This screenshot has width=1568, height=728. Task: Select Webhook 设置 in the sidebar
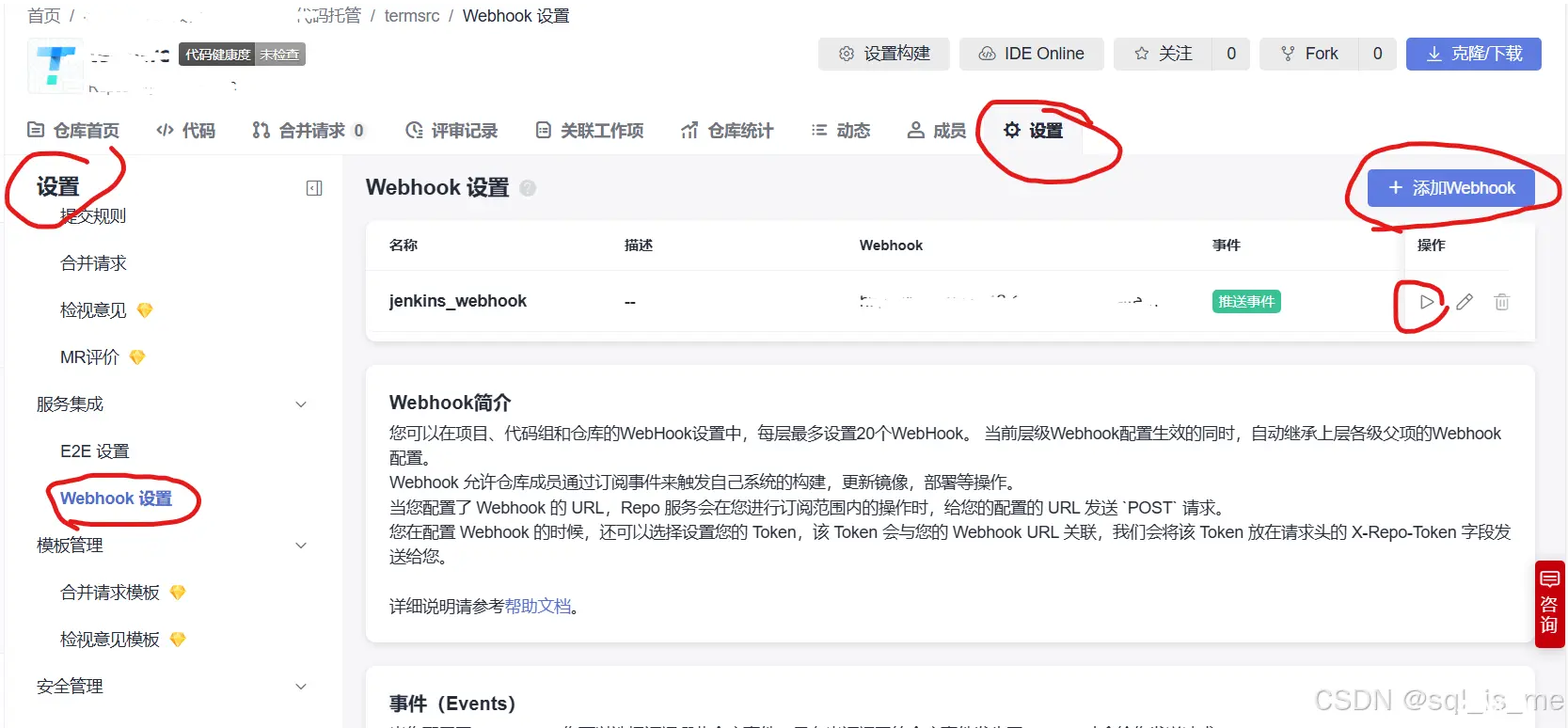(116, 498)
